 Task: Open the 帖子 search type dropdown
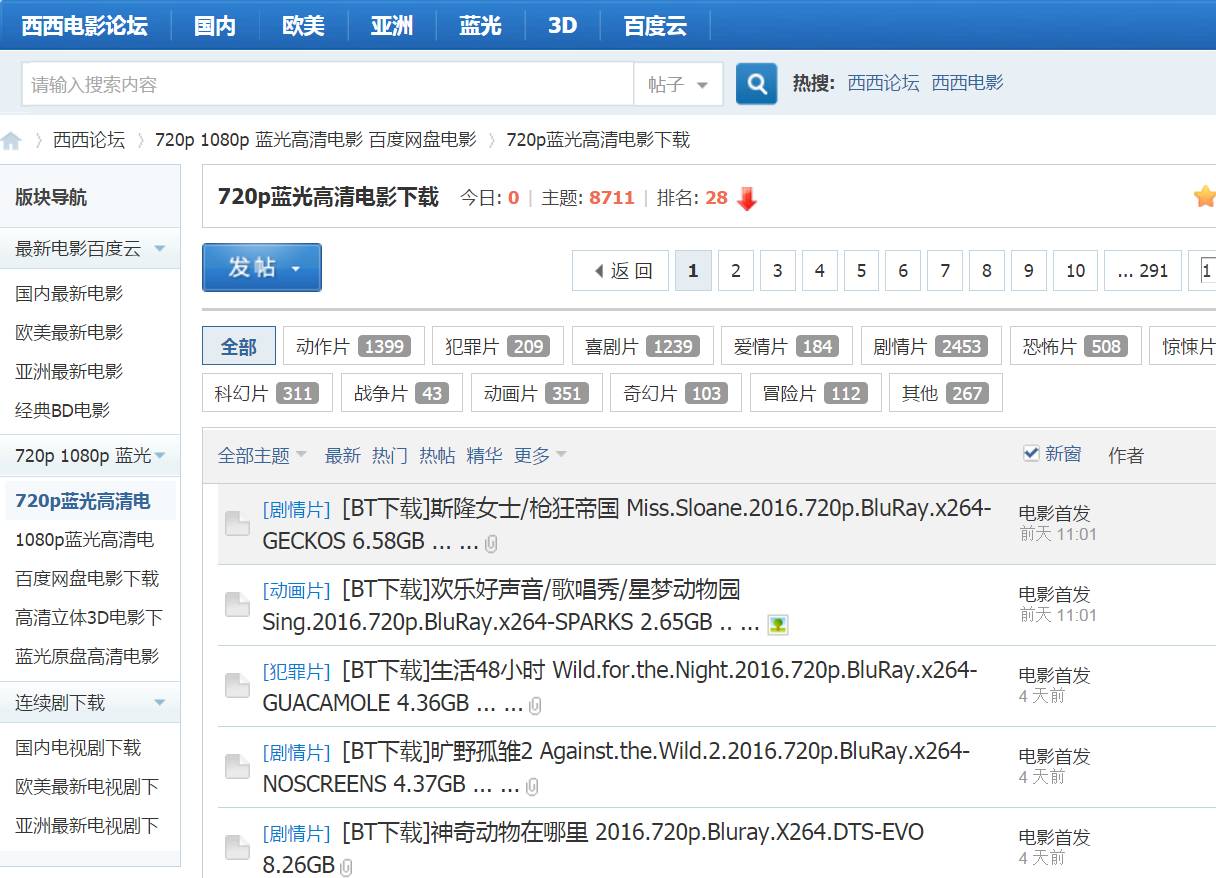(679, 84)
